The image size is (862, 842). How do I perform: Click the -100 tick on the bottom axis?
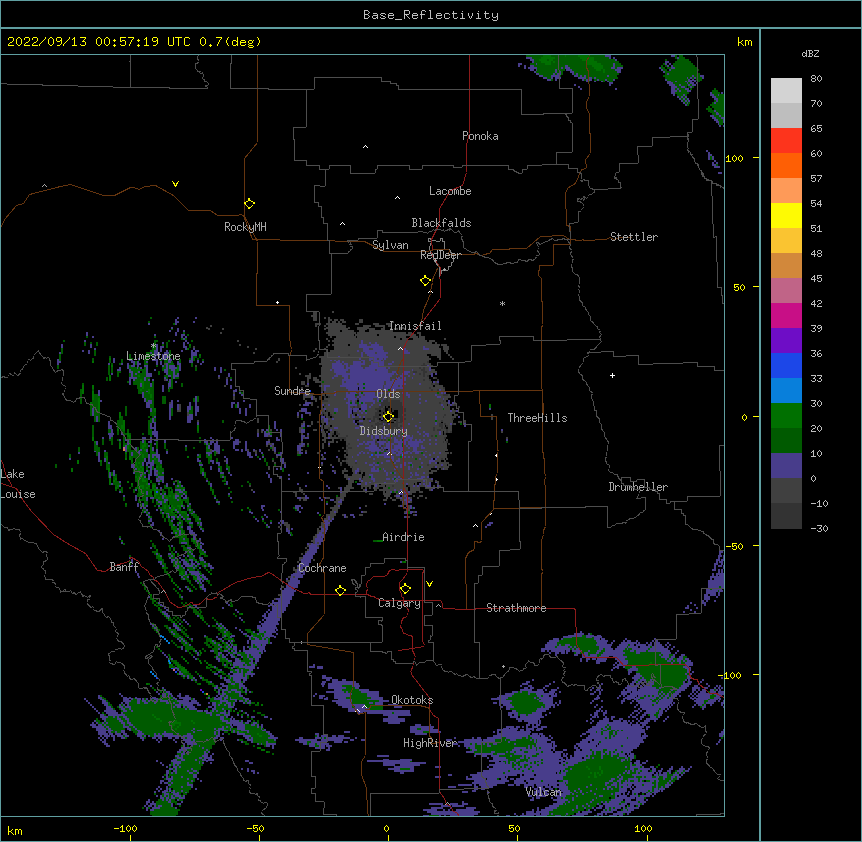125,828
